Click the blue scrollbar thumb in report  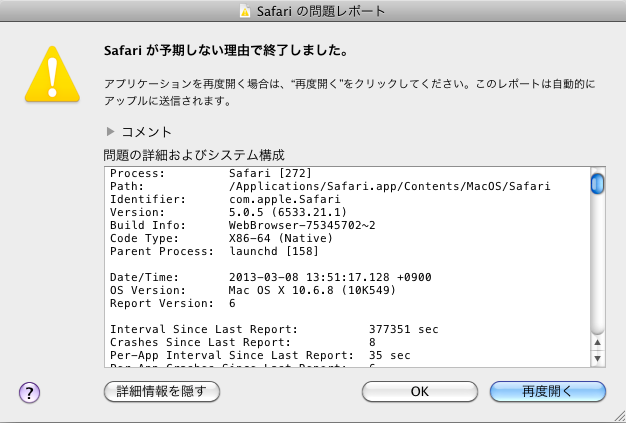point(597,184)
